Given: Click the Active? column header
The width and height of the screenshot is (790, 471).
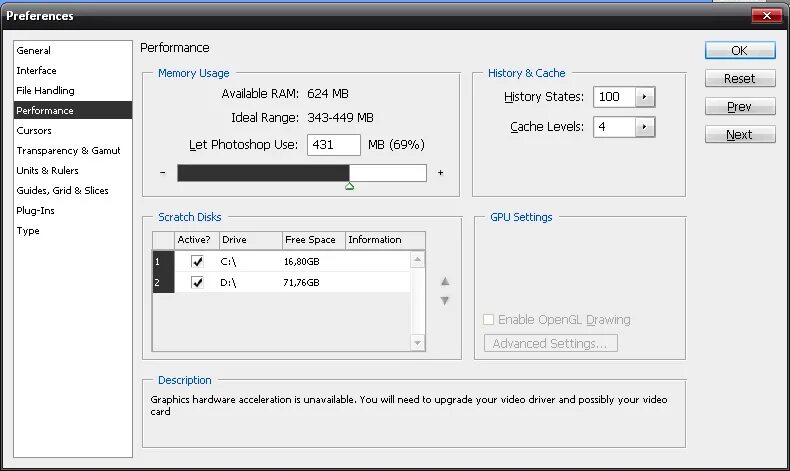Looking at the screenshot, I should click(197, 240).
